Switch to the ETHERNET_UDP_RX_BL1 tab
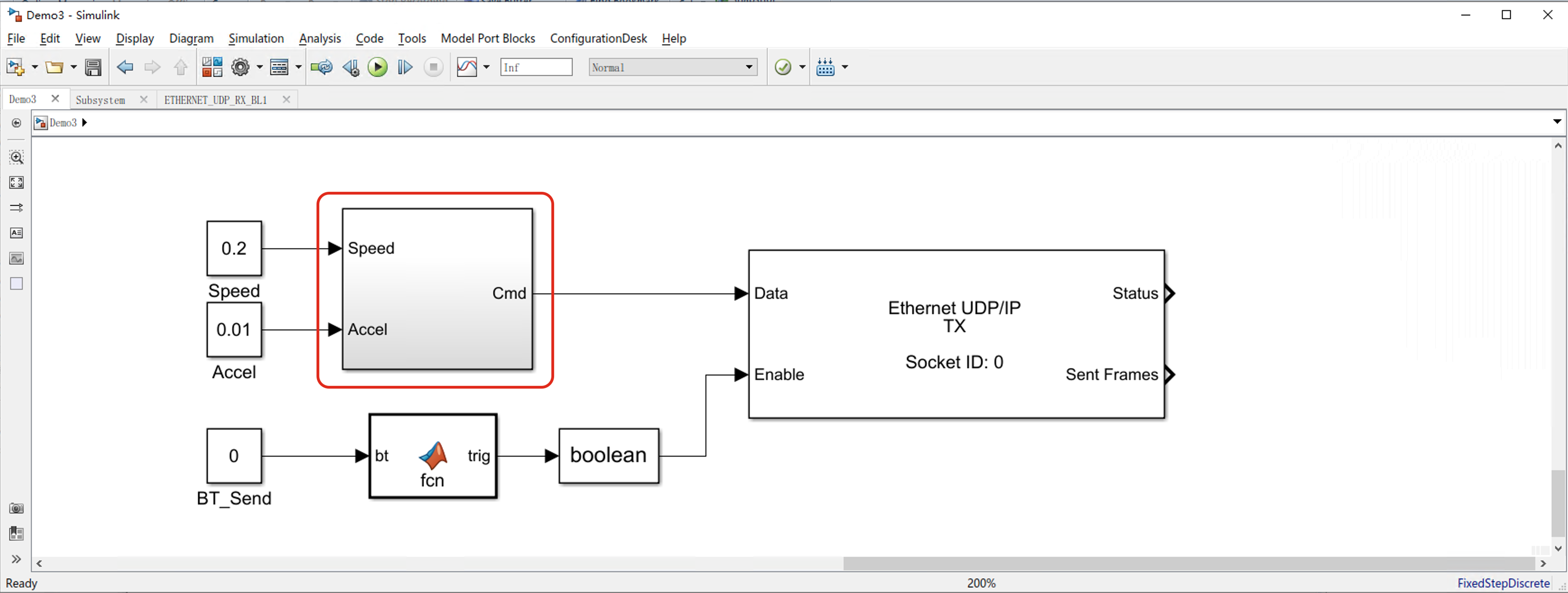This screenshot has width=1568, height=593. pos(215,100)
